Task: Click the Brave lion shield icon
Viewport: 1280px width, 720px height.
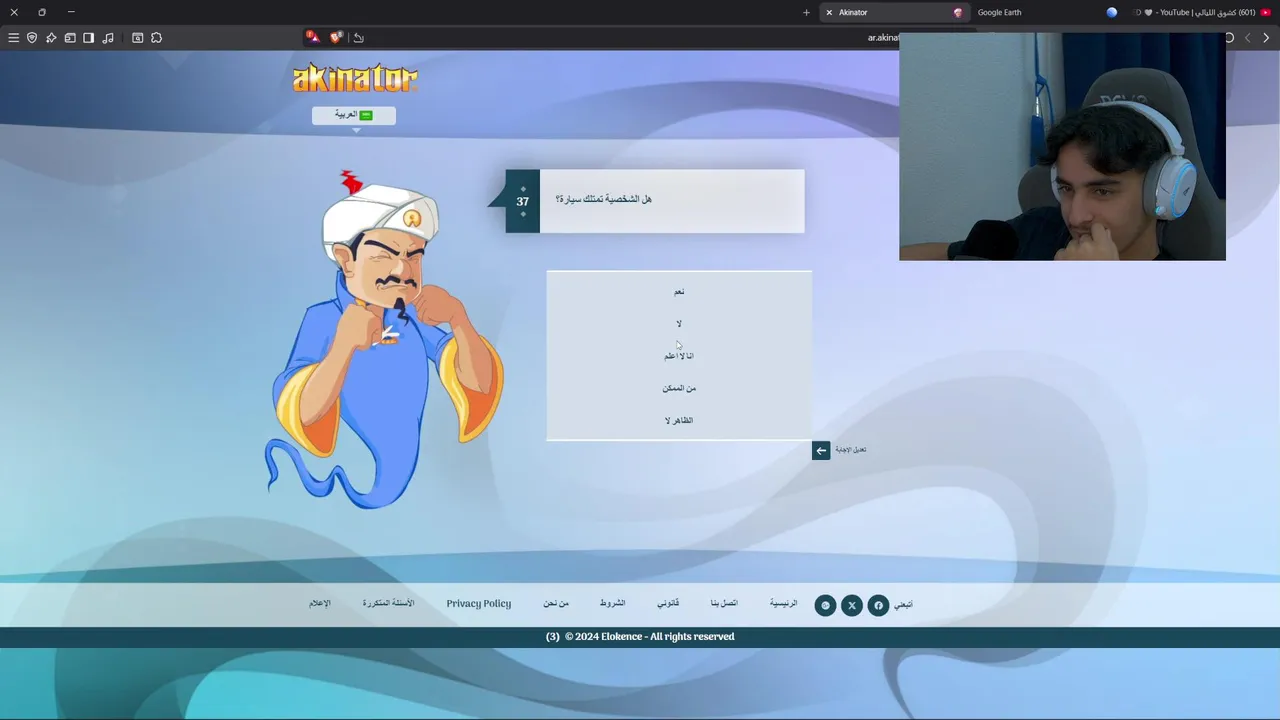Action: pos(336,37)
